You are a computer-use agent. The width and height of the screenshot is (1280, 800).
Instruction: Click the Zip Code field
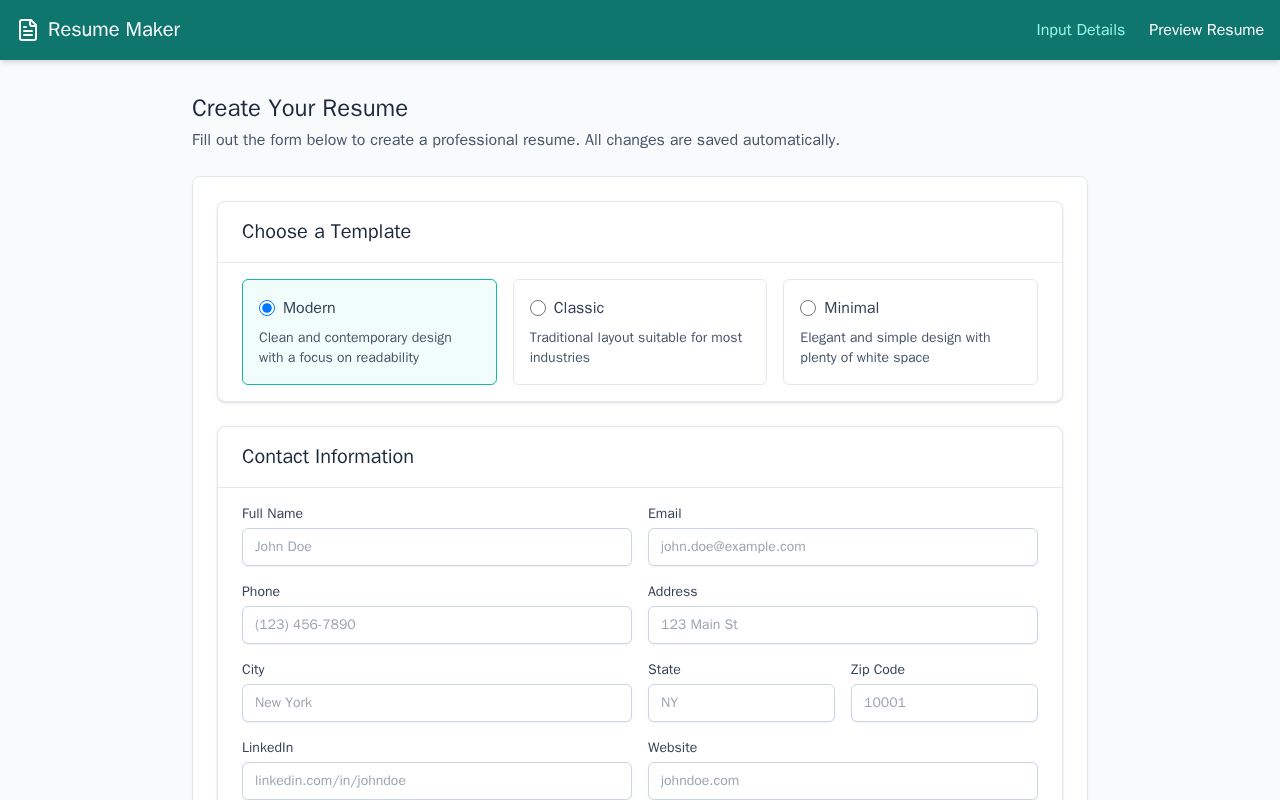click(x=944, y=703)
